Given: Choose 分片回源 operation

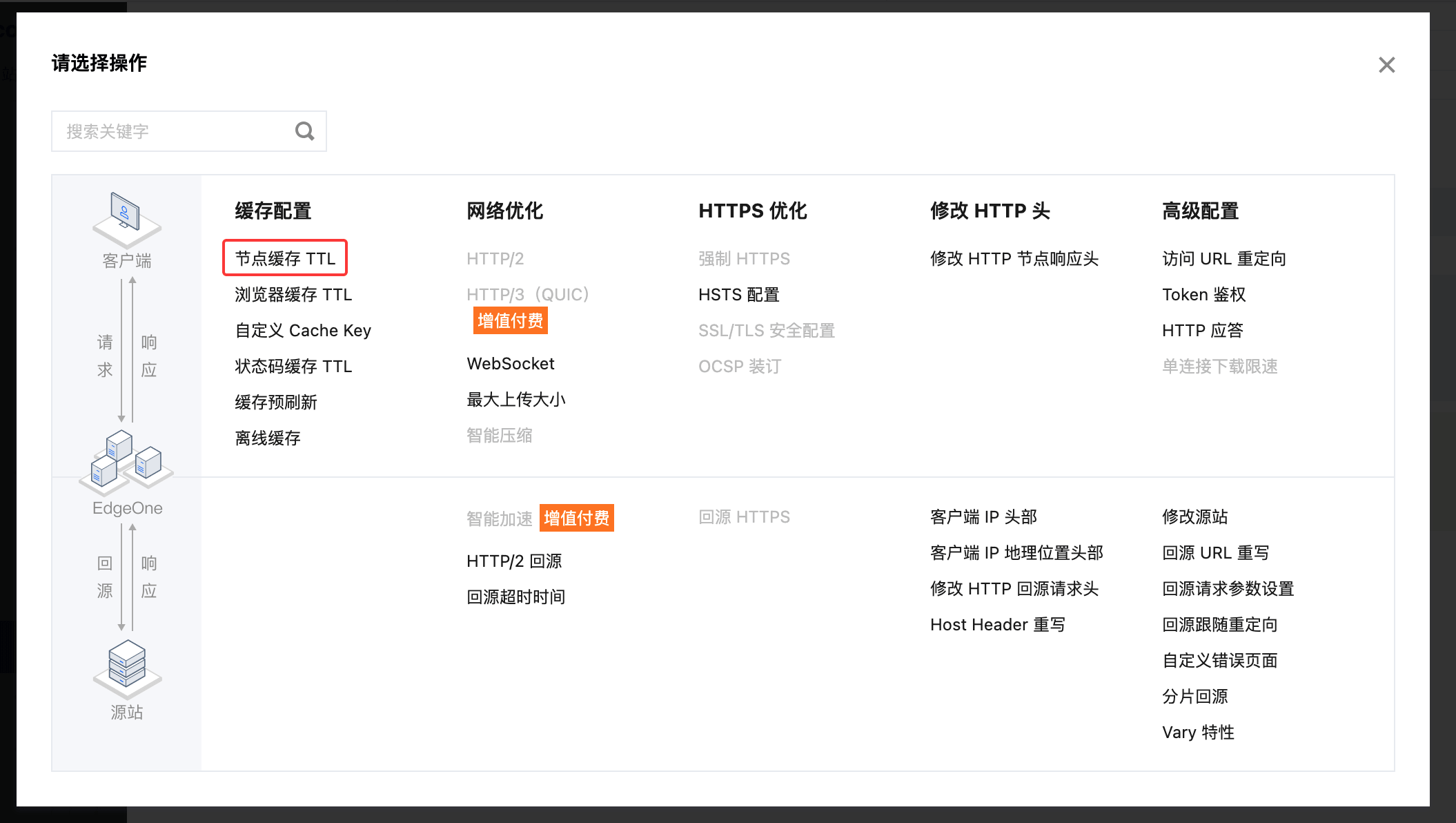Looking at the screenshot, I should tap(1195, 697).
